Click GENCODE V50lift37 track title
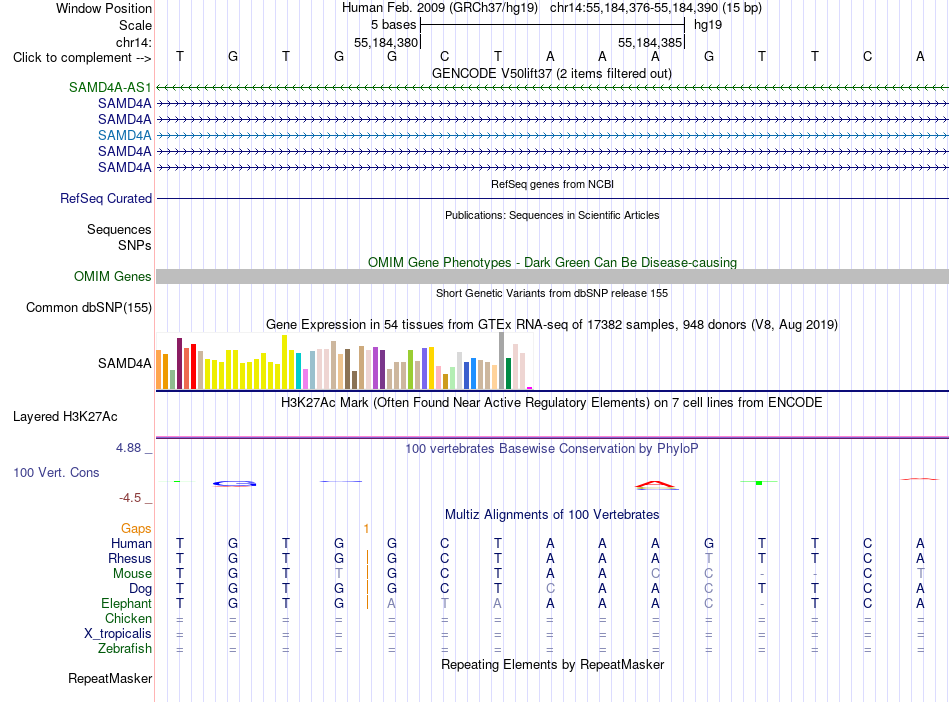 [x=552, y=73]
